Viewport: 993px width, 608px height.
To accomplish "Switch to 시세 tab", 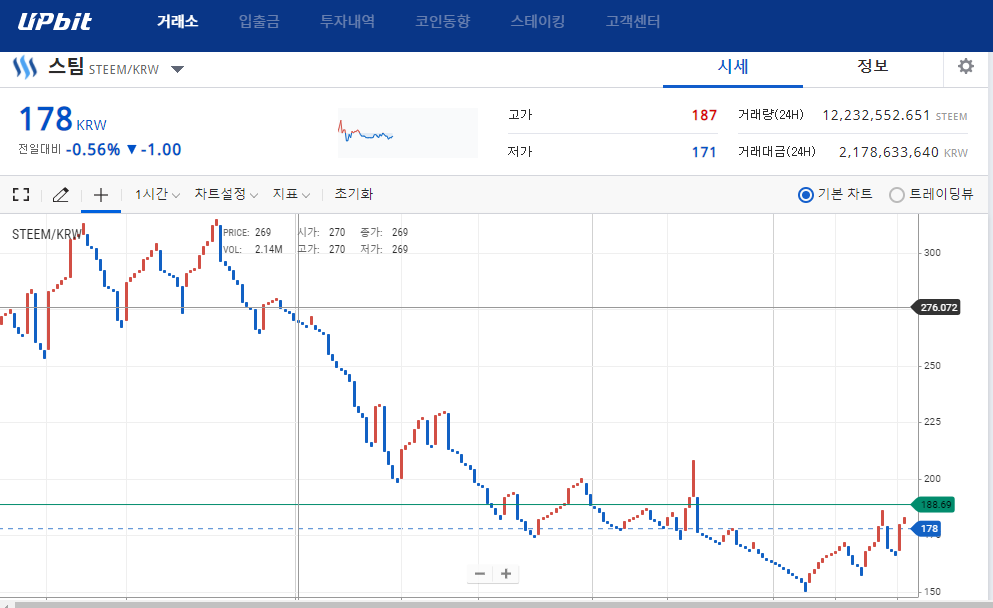I will tap(733, 66).
